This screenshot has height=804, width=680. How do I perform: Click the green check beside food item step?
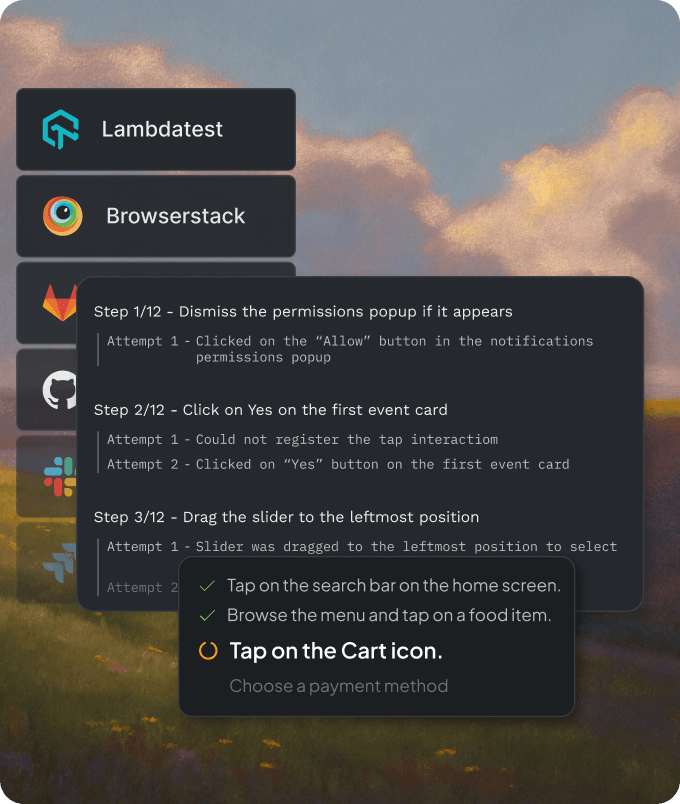207,615
